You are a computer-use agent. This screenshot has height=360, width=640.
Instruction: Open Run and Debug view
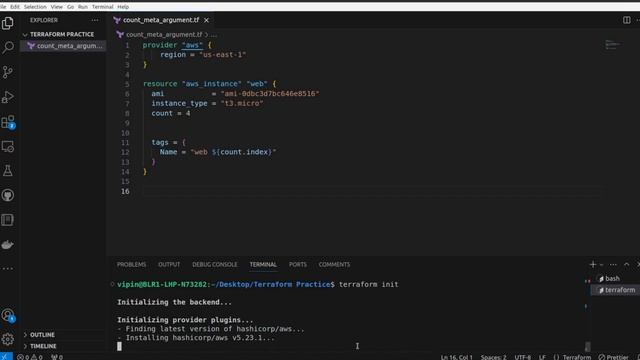[x=7, y=97]
